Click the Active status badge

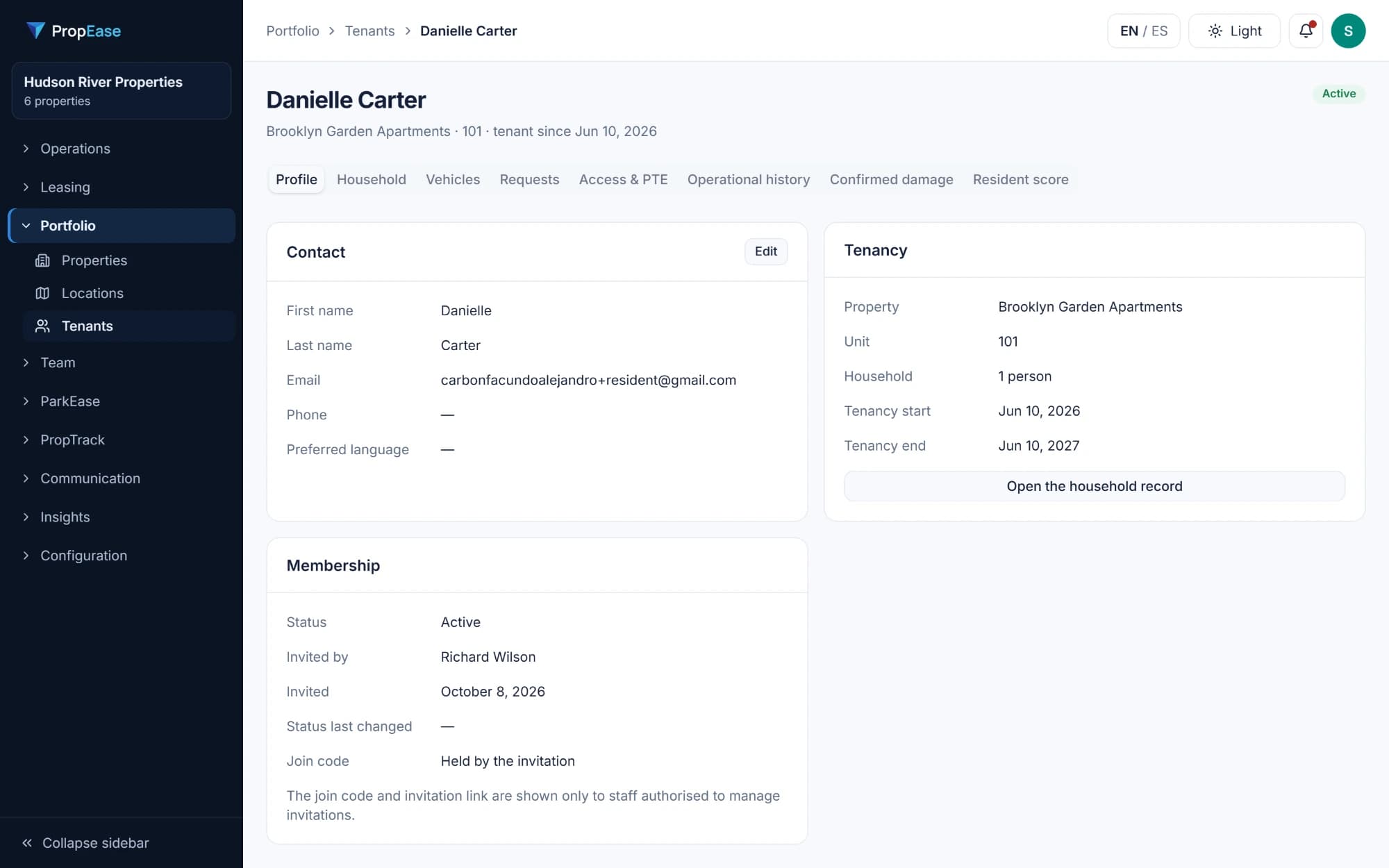pyautogui.click(x=1338, y=94)
